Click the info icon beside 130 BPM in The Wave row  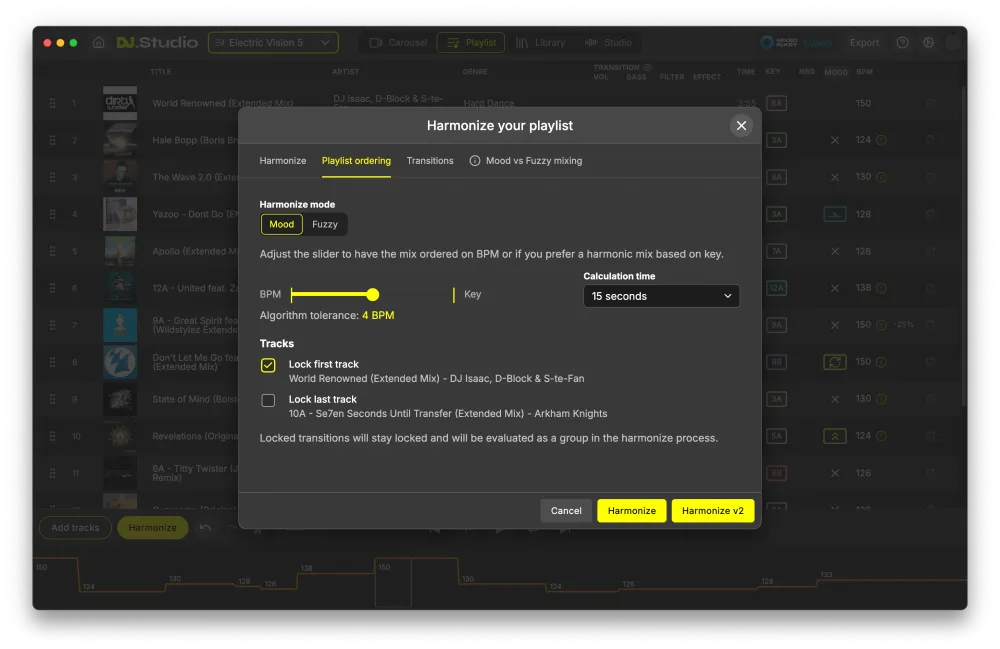(881, 177)
